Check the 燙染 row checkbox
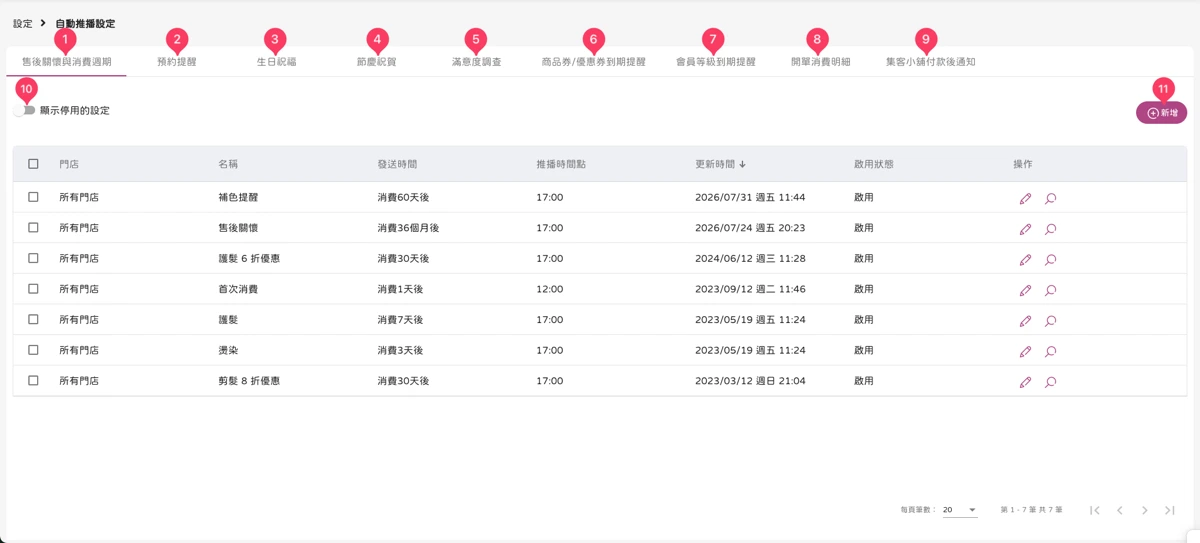 click(x=33, y=350)
